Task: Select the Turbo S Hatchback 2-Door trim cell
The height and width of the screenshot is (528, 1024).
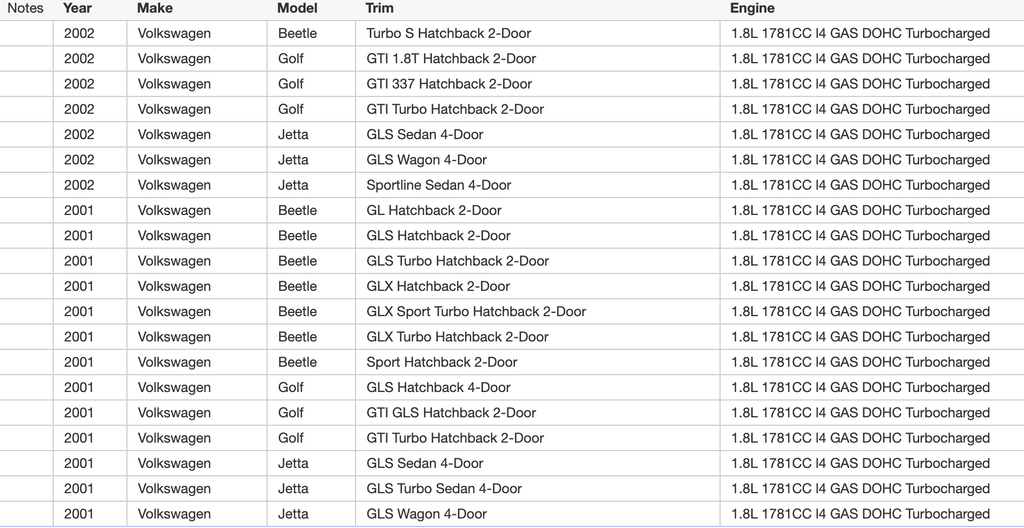Action: point(449,33)
